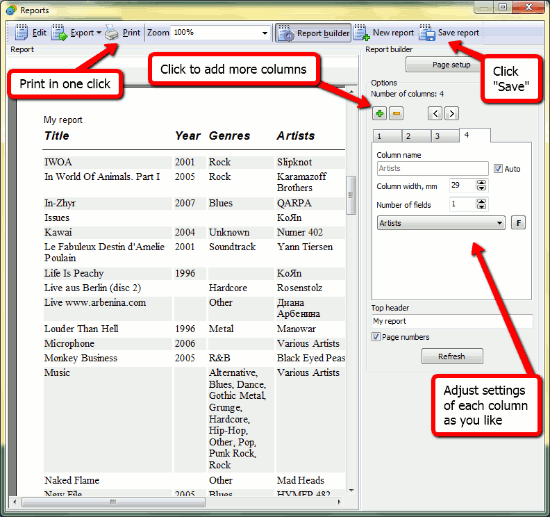The height and width of the screenshot is (517, 550).
Task: Click the Soundtrack genre cell
Action: click(232, 247)
